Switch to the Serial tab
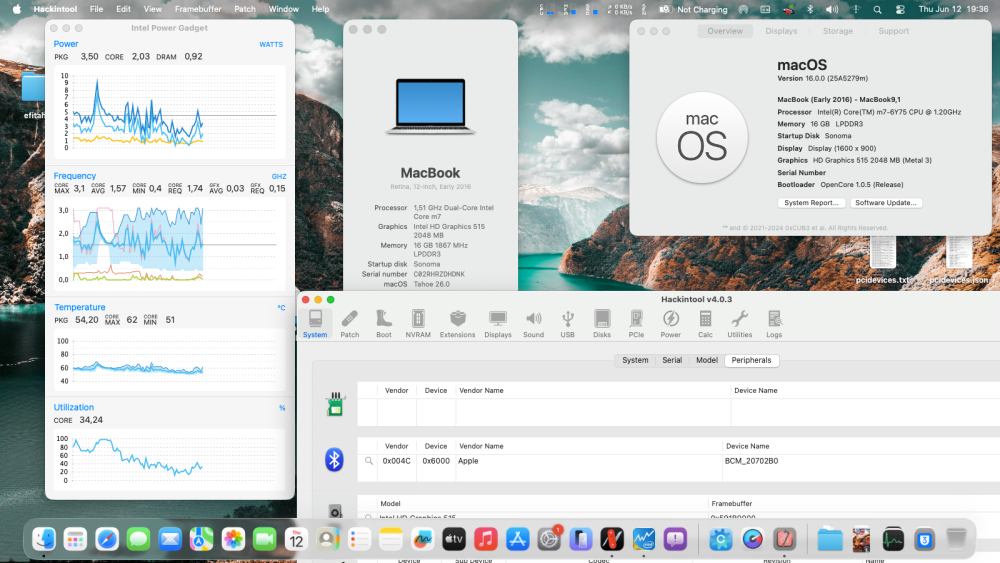1000x563 pixels. coord(672,360)
